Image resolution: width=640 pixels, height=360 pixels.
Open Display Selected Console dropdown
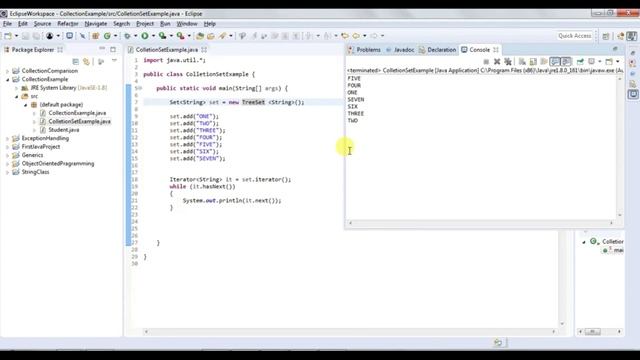pyautogui.click(x=600, y=62)
